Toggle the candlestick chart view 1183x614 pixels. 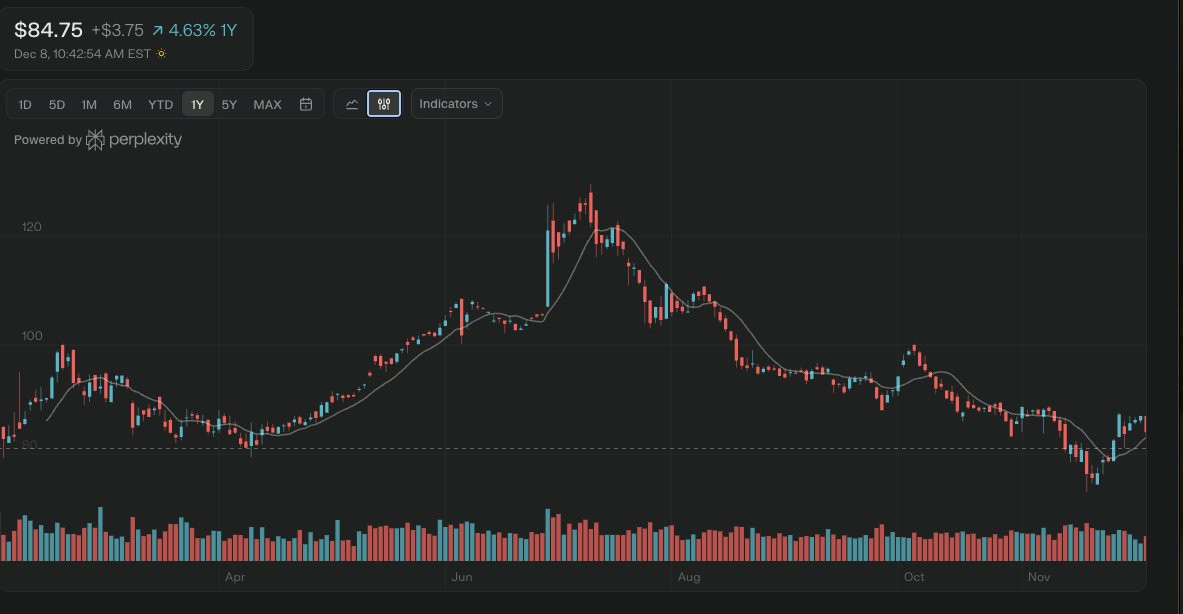[x=384, y=104]
